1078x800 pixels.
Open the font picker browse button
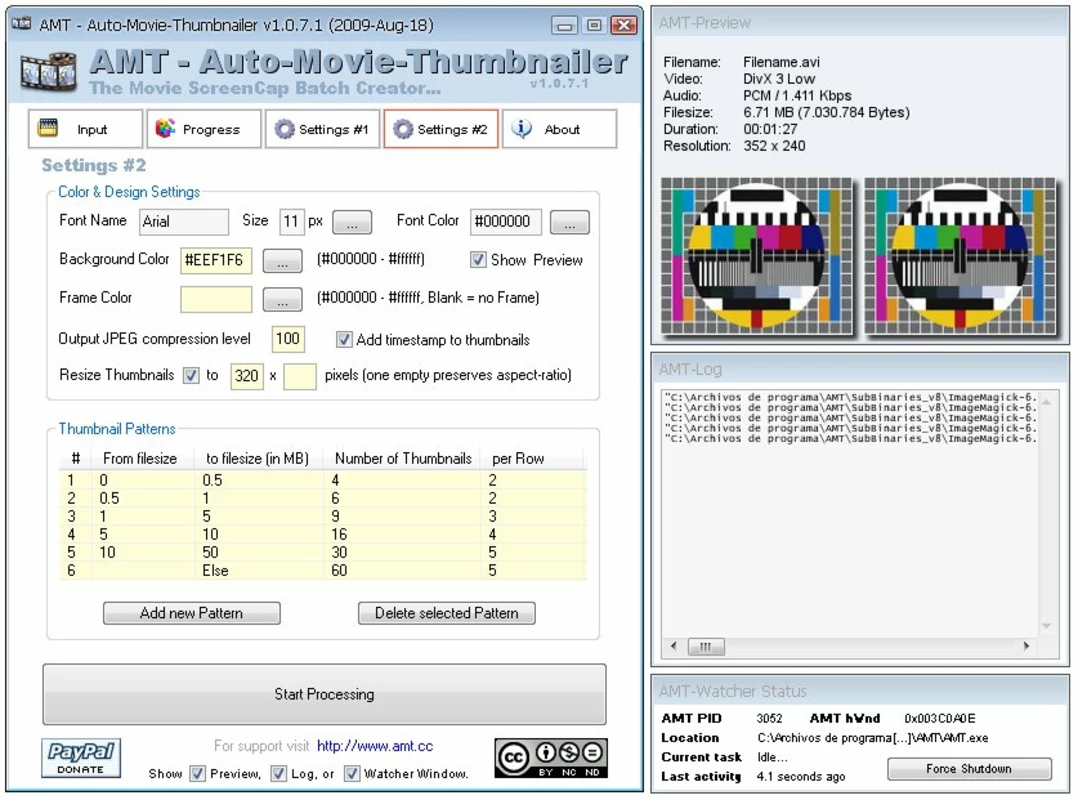tap(352, 222)
